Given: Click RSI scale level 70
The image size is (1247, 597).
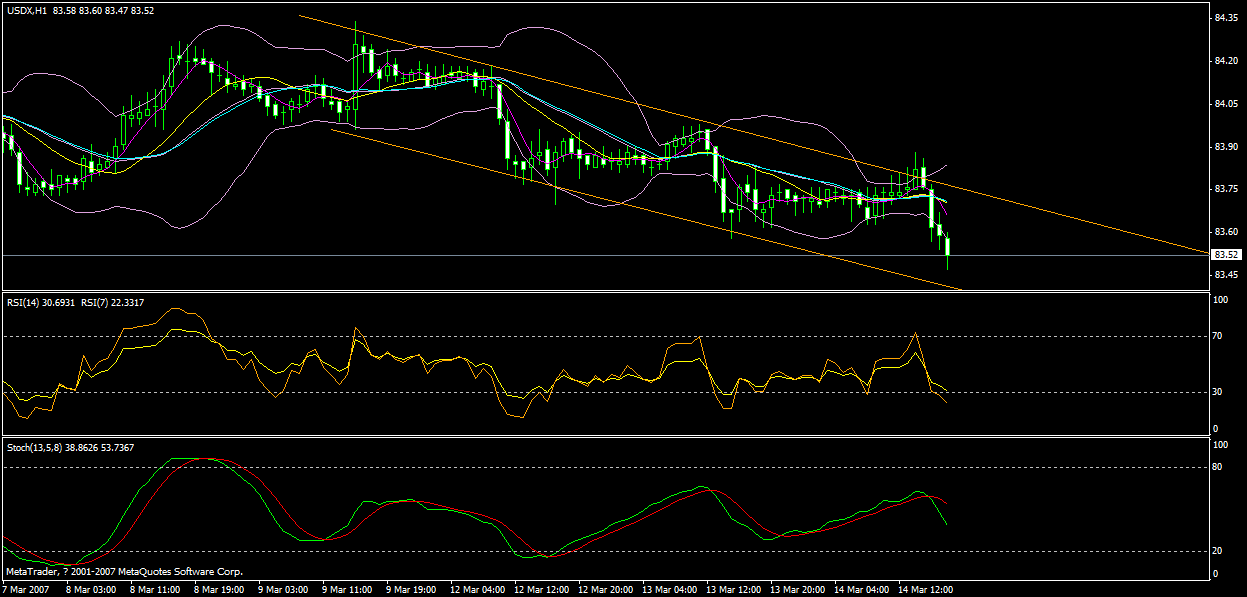Looking at the screenshot, I should point(1217,337).
